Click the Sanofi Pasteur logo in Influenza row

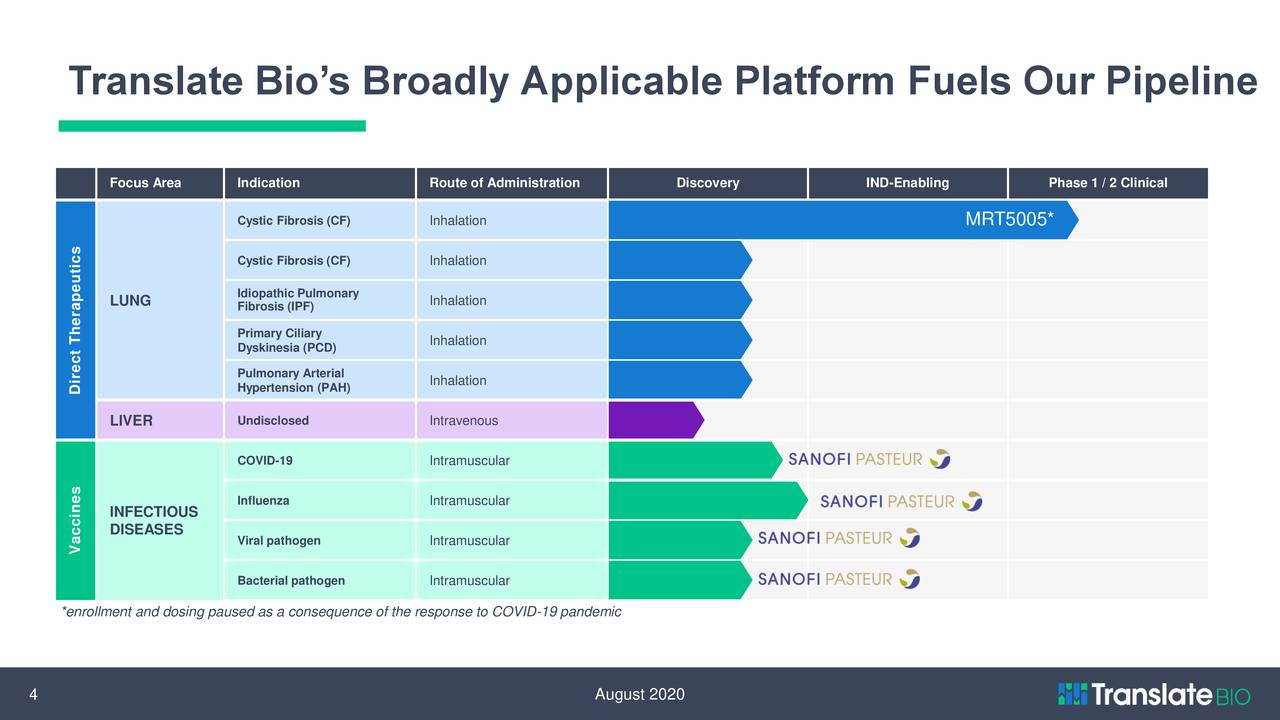pos(901,500)
